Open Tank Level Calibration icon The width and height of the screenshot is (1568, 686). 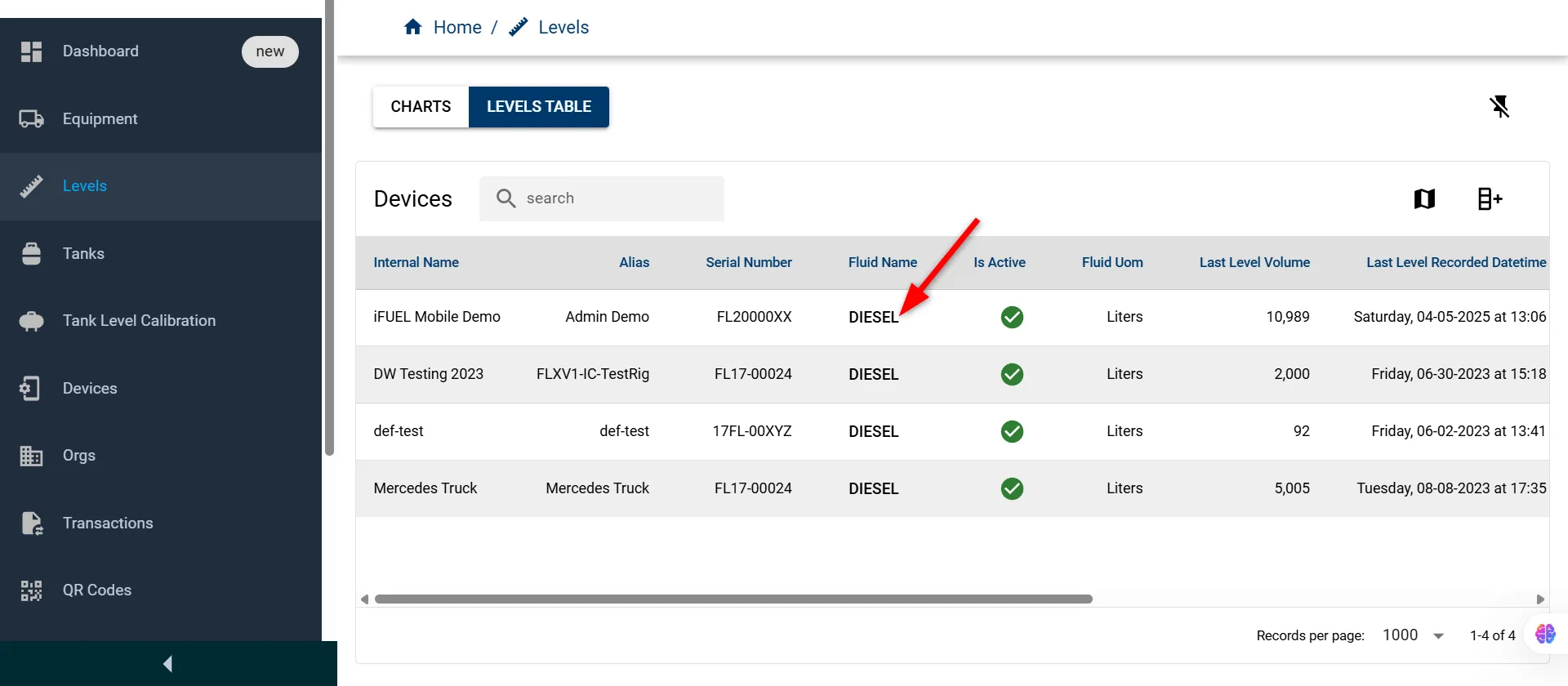31,321
